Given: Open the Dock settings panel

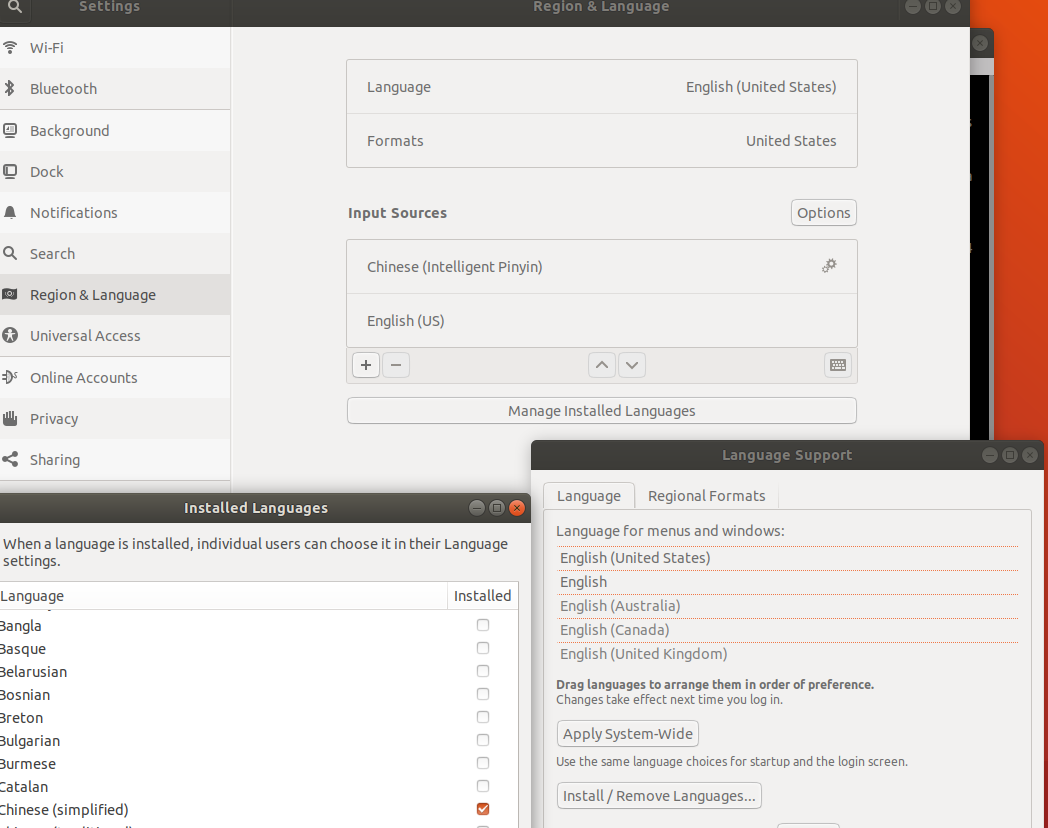Looking at the screenshot, I should point(11,171).
